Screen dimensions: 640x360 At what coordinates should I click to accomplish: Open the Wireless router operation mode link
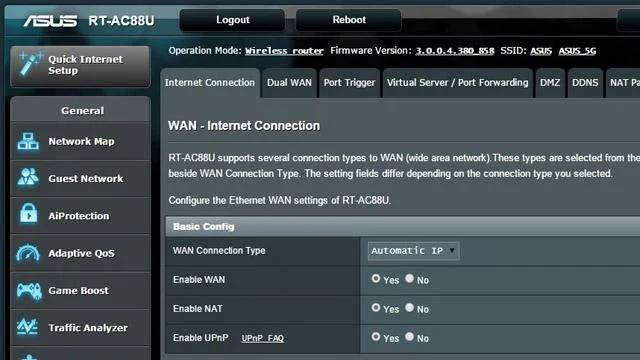click(284, 51)
